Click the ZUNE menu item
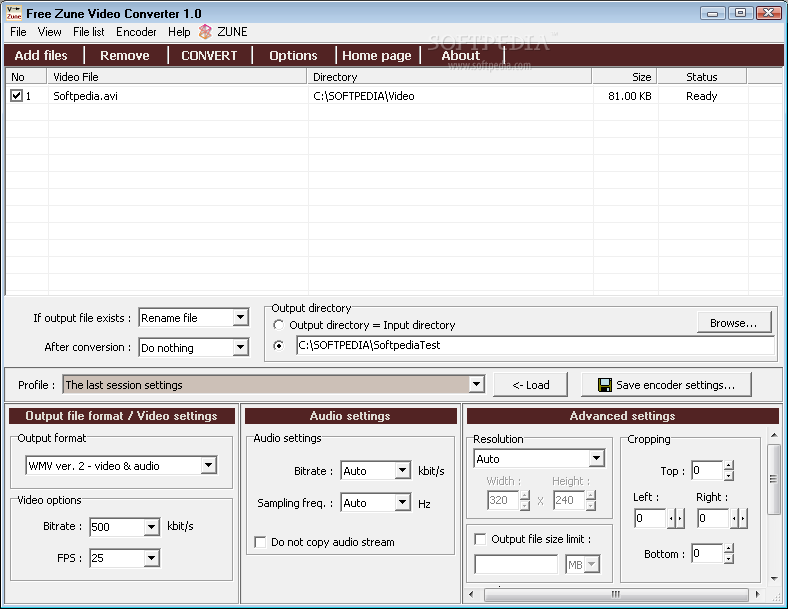 pyautogui.click(x=232, y=32)
